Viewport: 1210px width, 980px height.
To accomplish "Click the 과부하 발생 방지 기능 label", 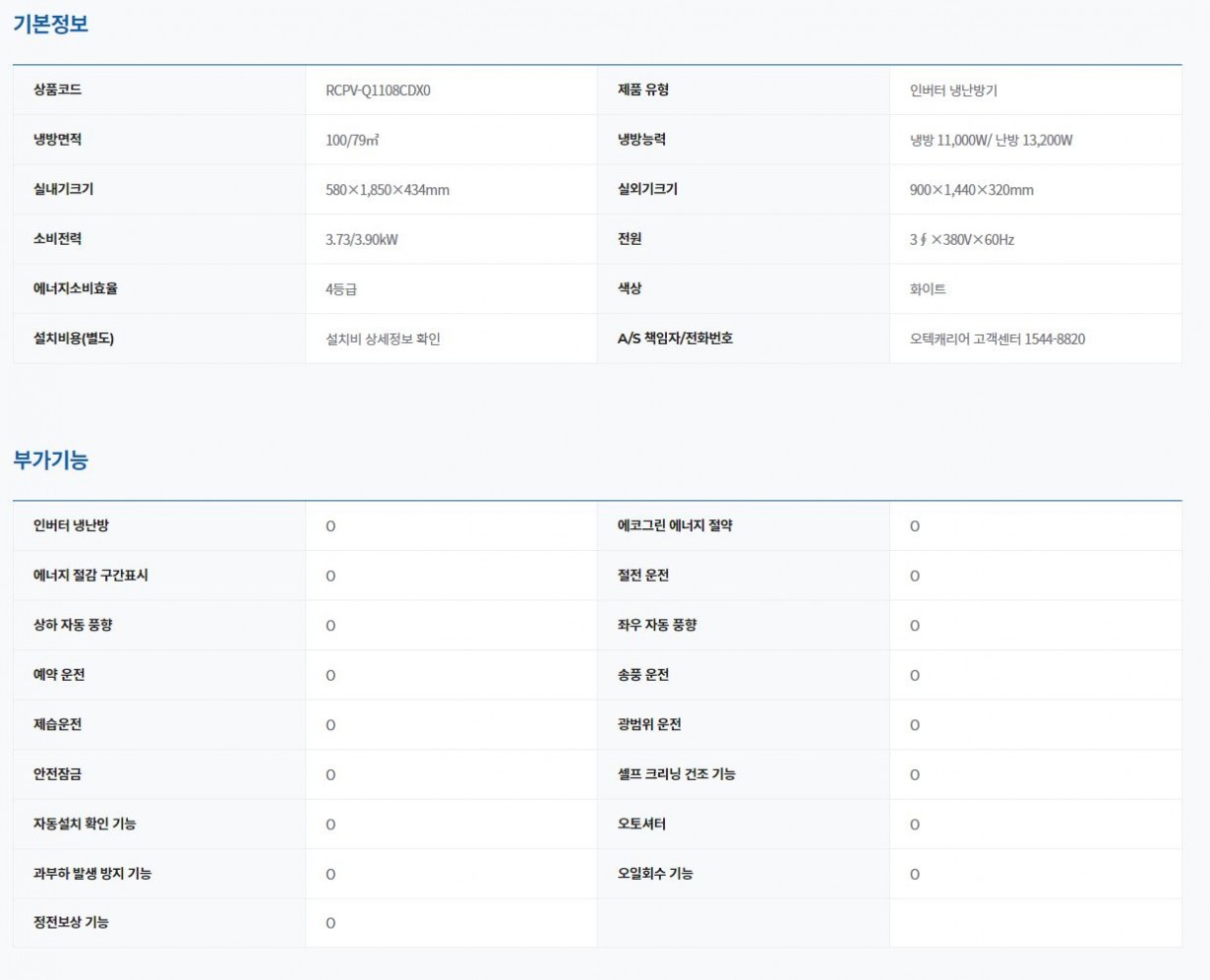I will [92, 873].
